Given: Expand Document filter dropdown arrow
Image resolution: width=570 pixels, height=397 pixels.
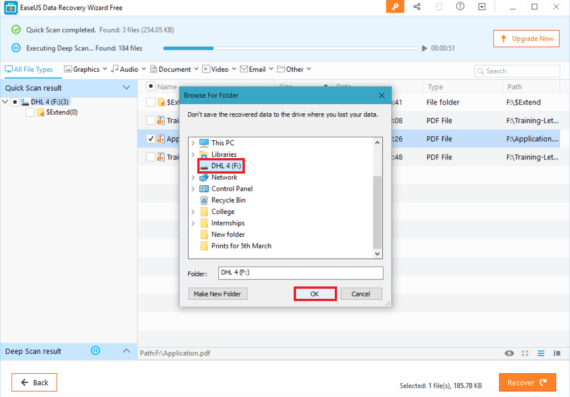Looking at the screenshot, I should point(196,69).
